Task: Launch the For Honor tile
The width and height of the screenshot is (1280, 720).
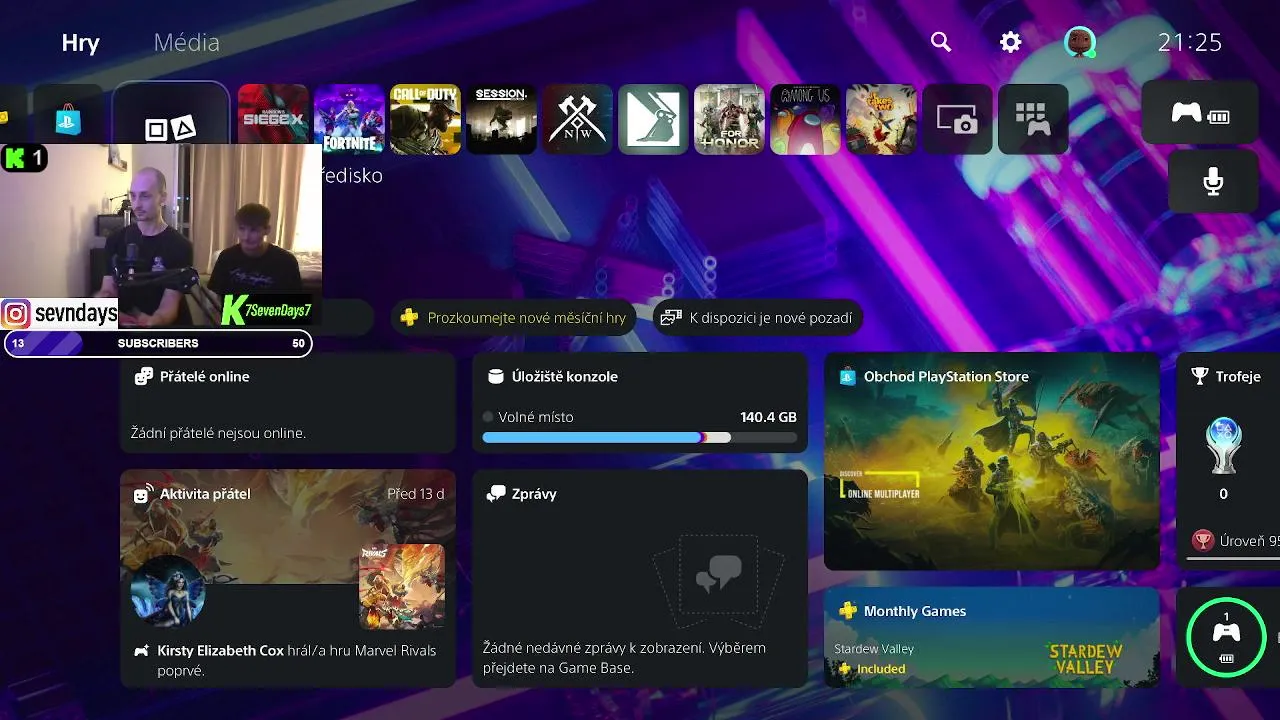Action: (729, 119)
